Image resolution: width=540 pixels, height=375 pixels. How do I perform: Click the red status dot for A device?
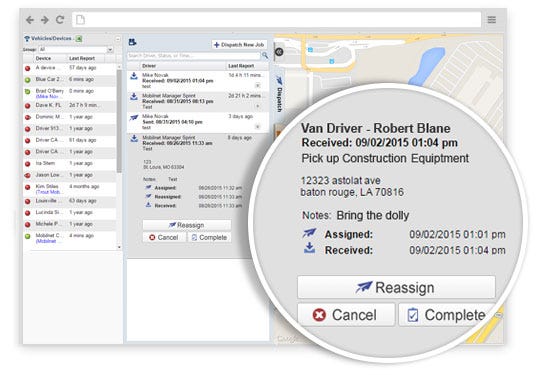tap(28, 69)
